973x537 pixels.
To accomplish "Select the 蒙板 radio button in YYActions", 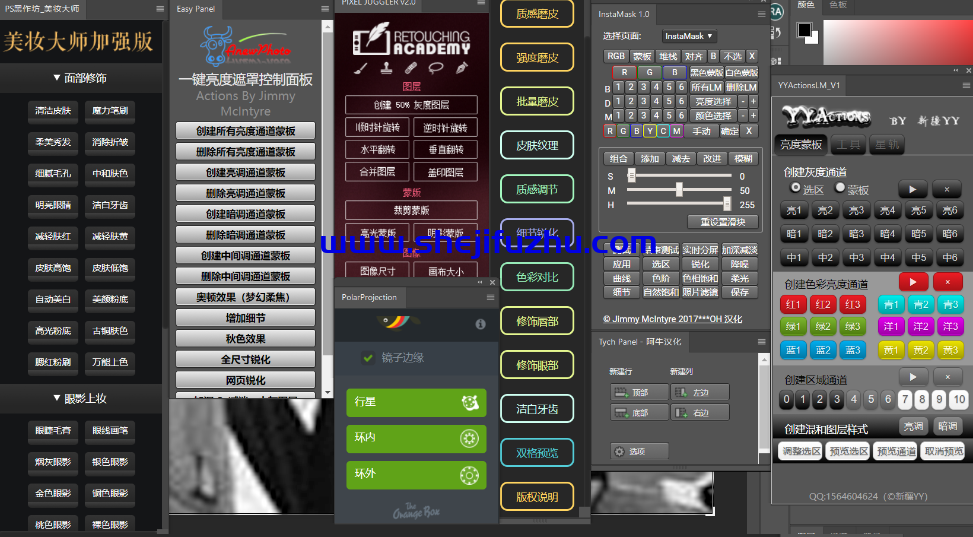I will point(840,187).
